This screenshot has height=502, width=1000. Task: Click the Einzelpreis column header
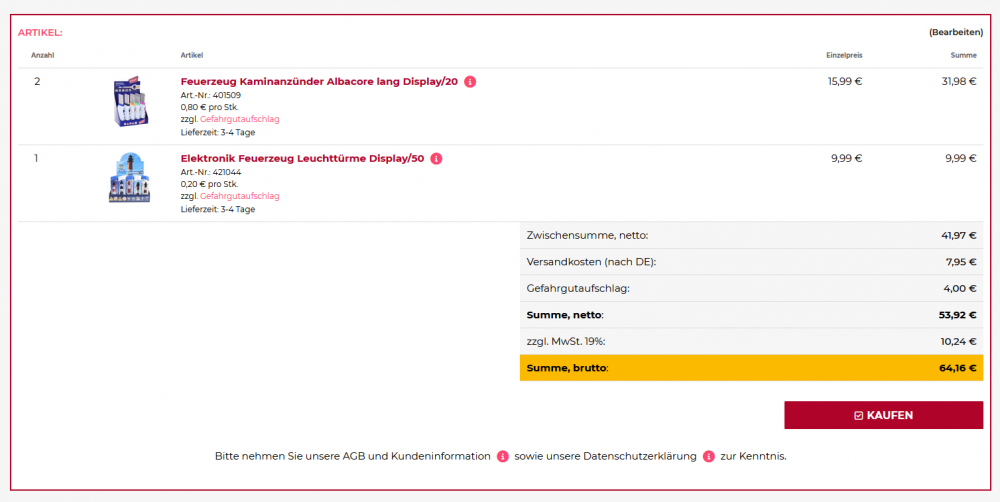843,55
